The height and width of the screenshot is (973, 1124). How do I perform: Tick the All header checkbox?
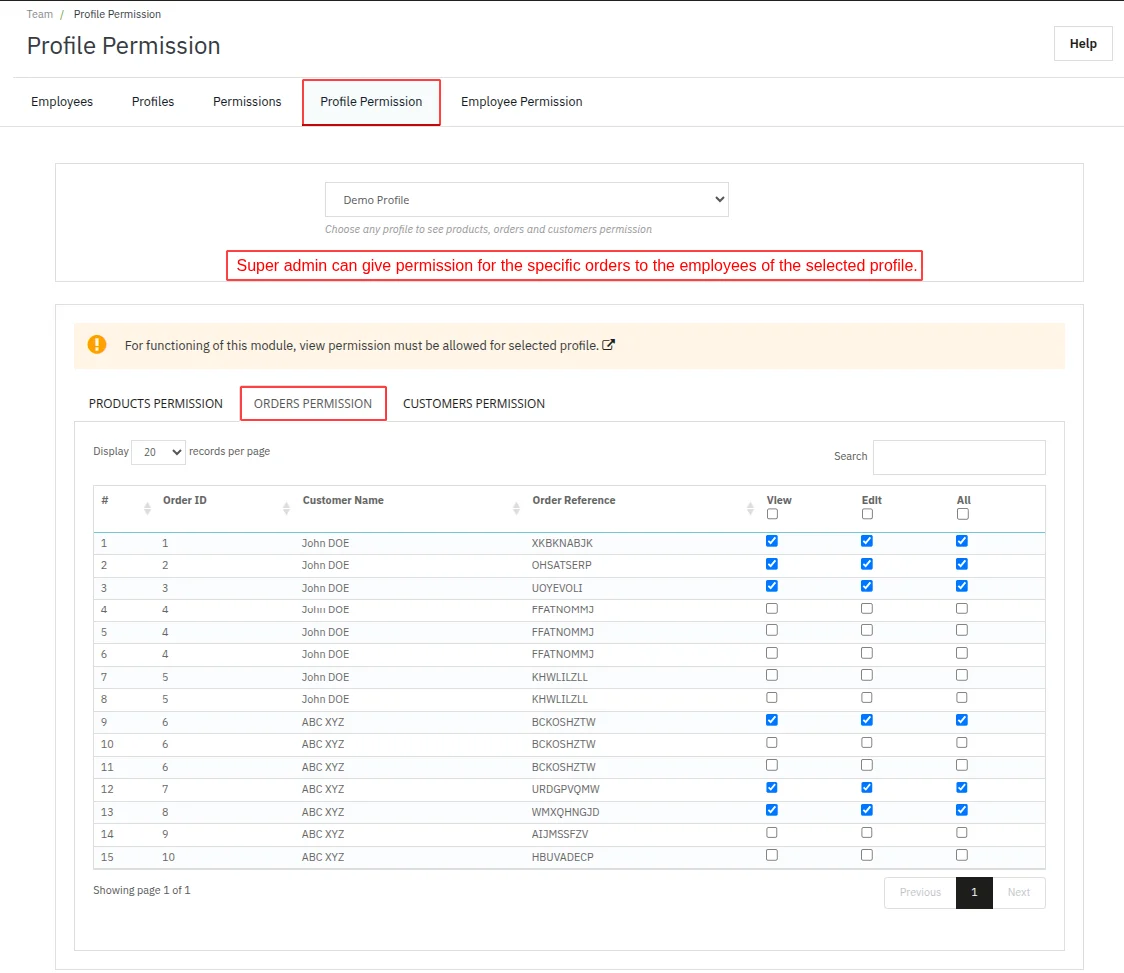pyautogui.click(x=962, y=514)
